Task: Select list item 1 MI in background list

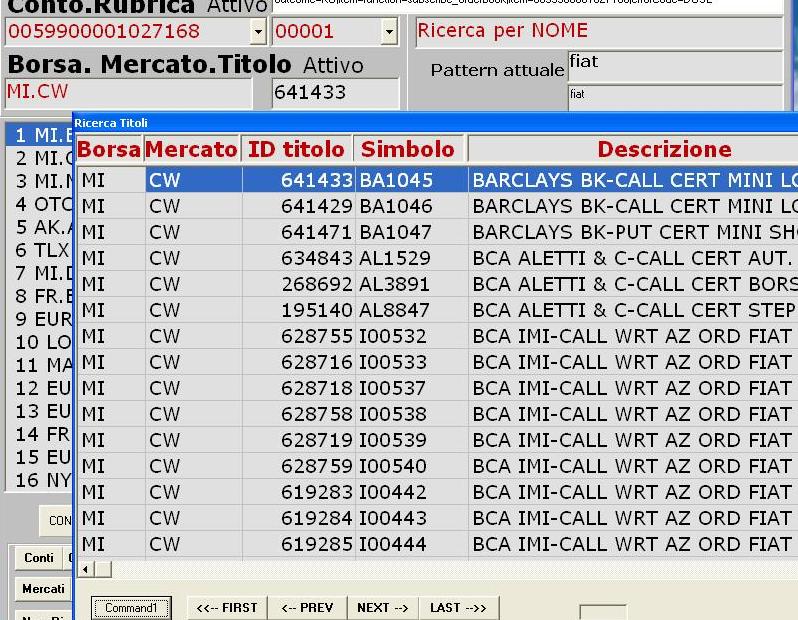Action: [40, 135]
